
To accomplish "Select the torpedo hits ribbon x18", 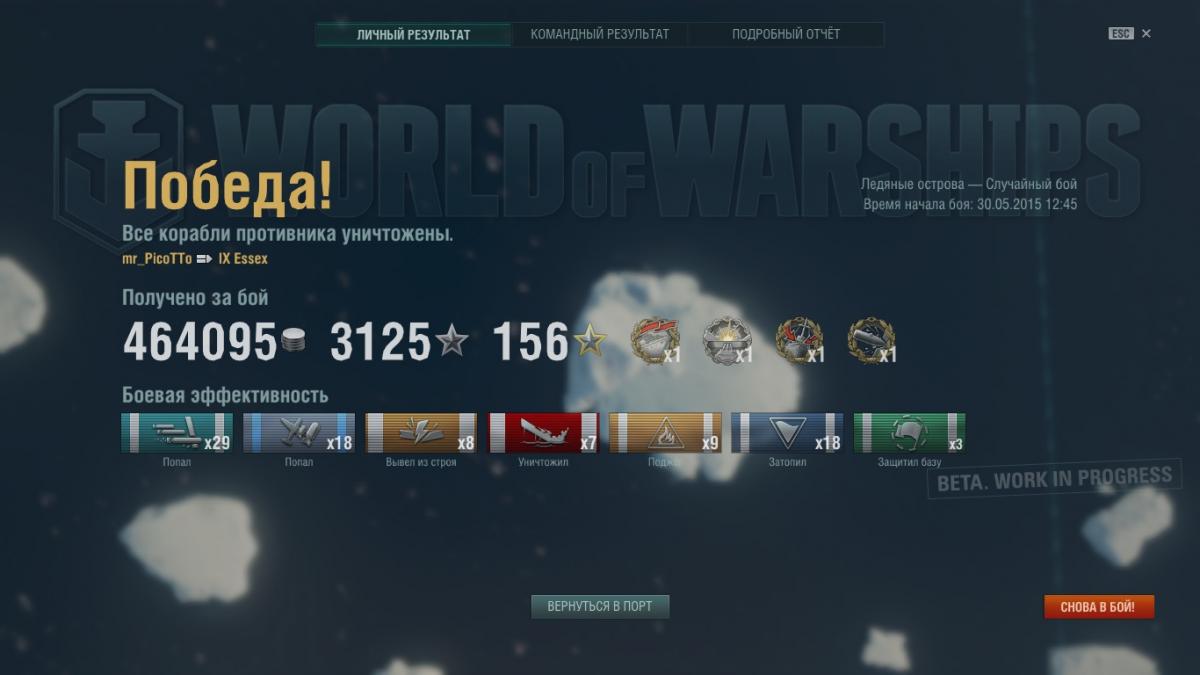I will 299,433.
